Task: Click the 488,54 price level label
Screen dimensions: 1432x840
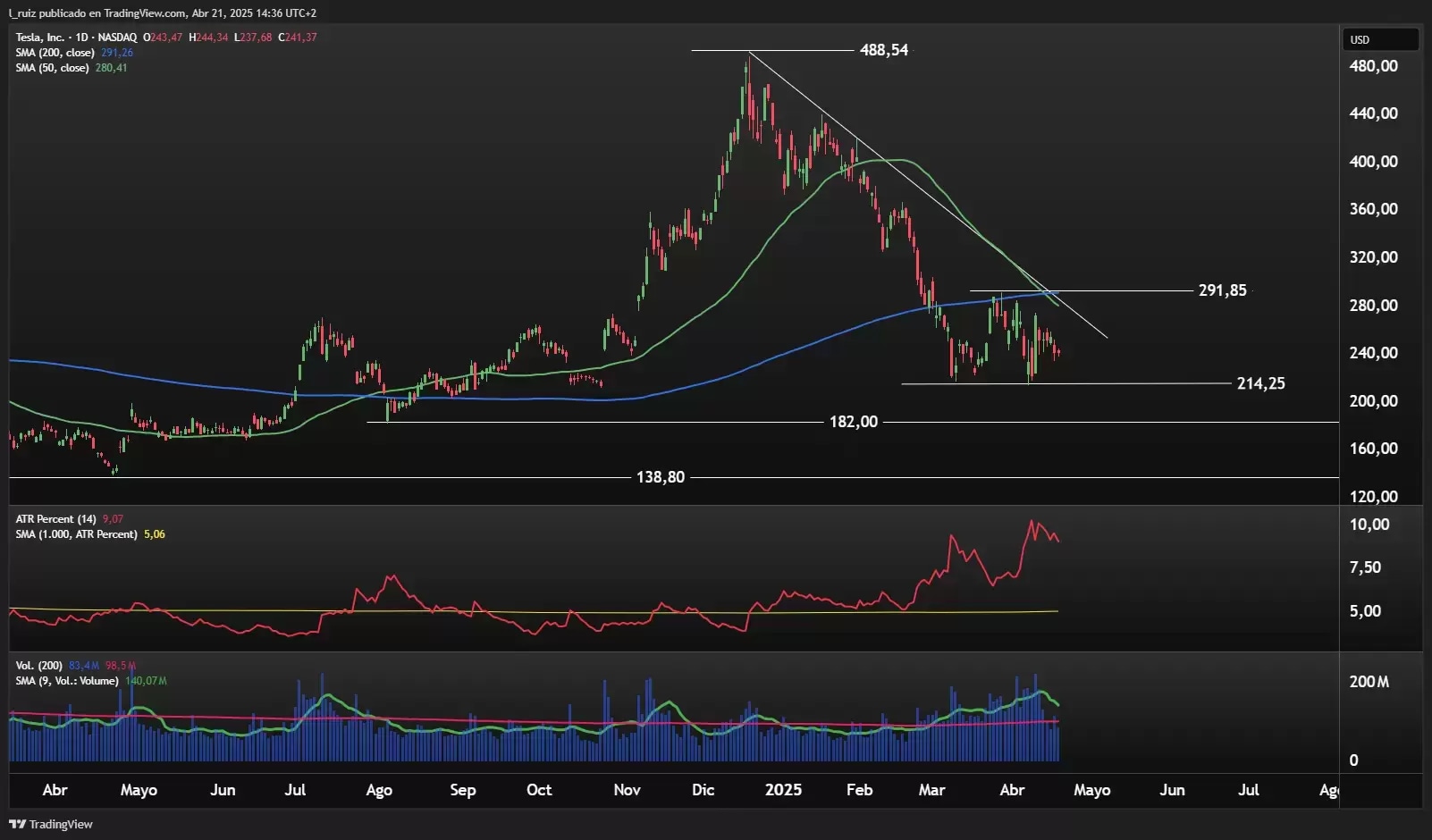Action: [x=884, y=50]
